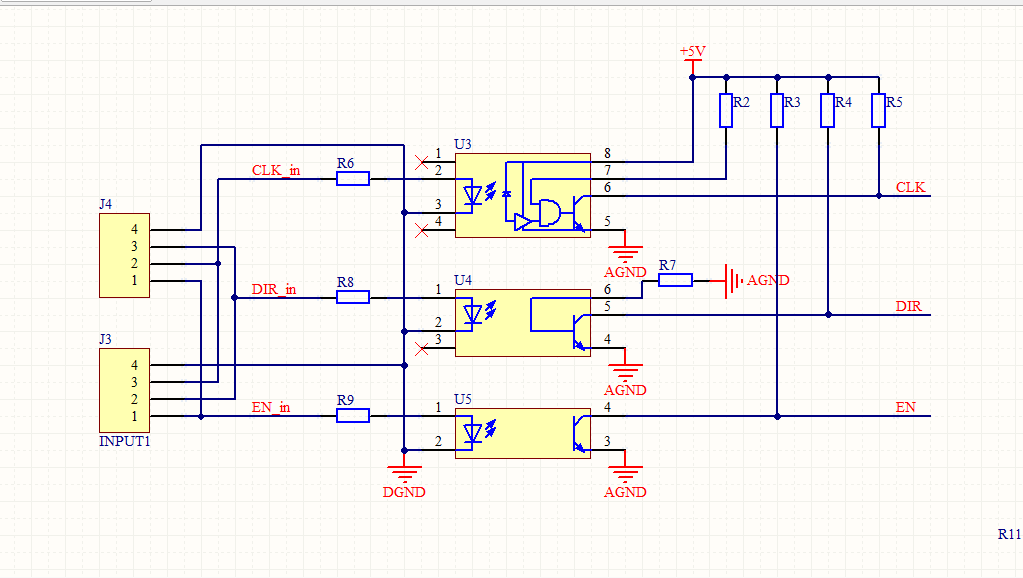Select pull-up resistor R2
The width and height of the screenshot is (1023, 578).
click(726, 110)
